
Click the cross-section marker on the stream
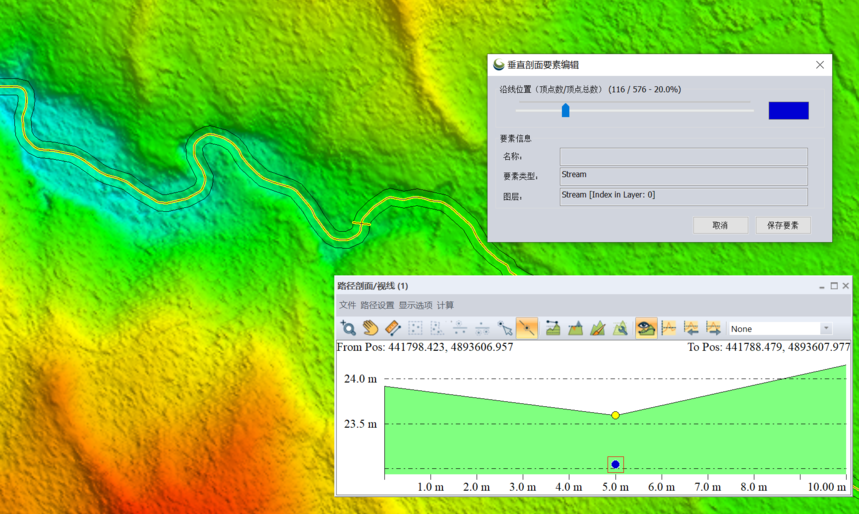[x=362, y=224]
